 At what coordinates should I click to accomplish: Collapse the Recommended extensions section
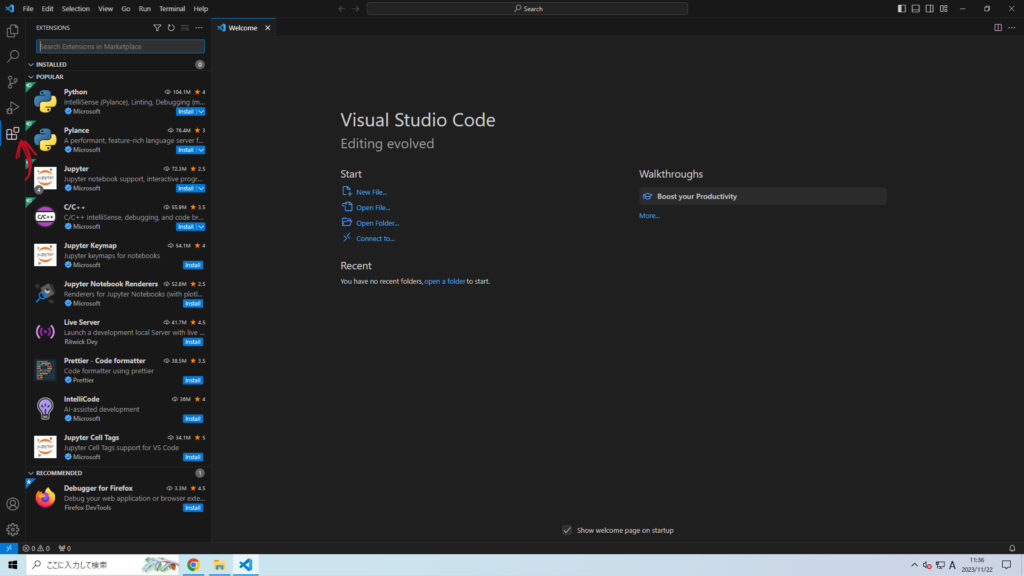coord(31,473)
